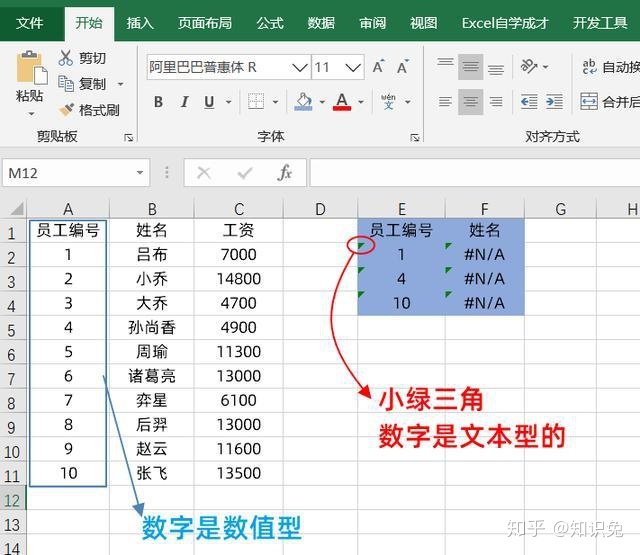Click in the formula bar
The image size is (640, 555).
coord(475,173)
